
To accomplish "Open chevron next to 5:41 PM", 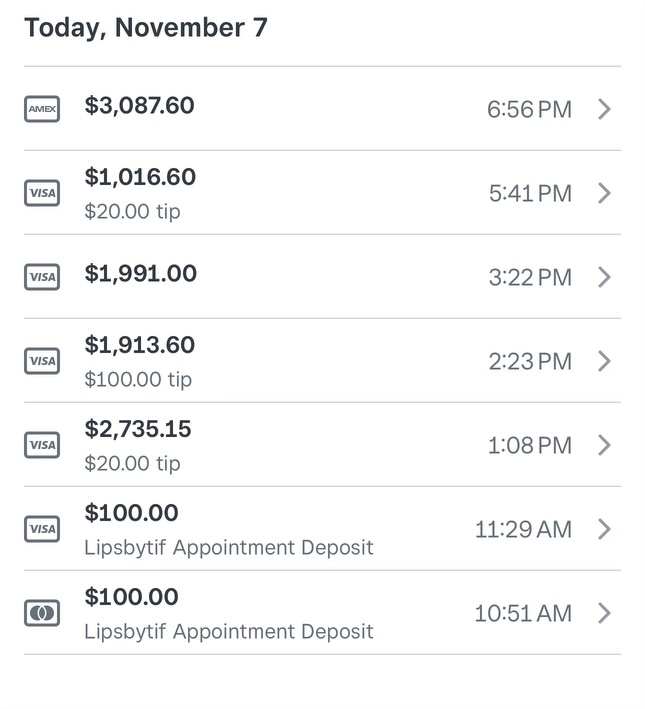I will (604, 193).
